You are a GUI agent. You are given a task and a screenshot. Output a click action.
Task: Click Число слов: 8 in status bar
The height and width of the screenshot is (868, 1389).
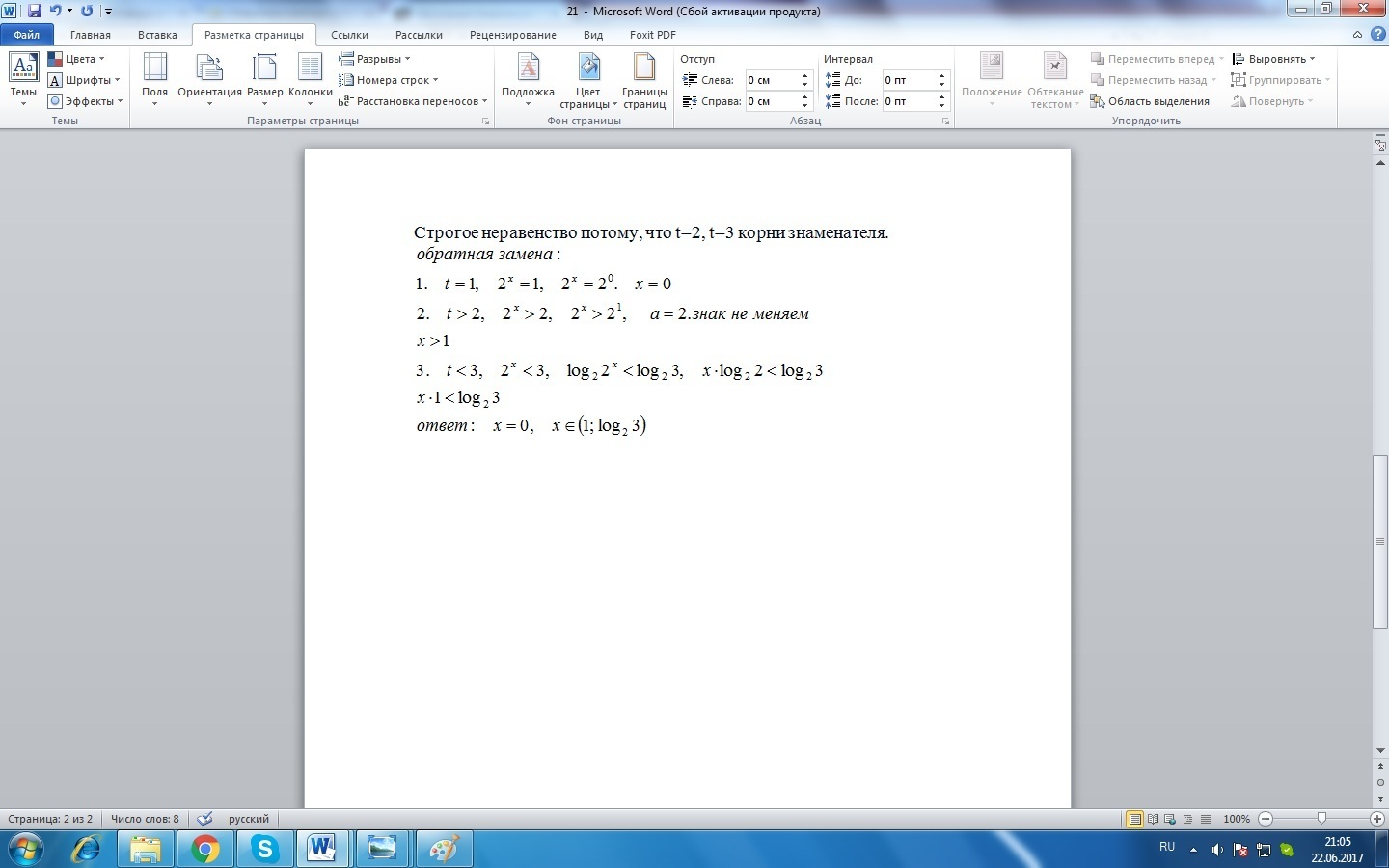[x=145, y=819]
